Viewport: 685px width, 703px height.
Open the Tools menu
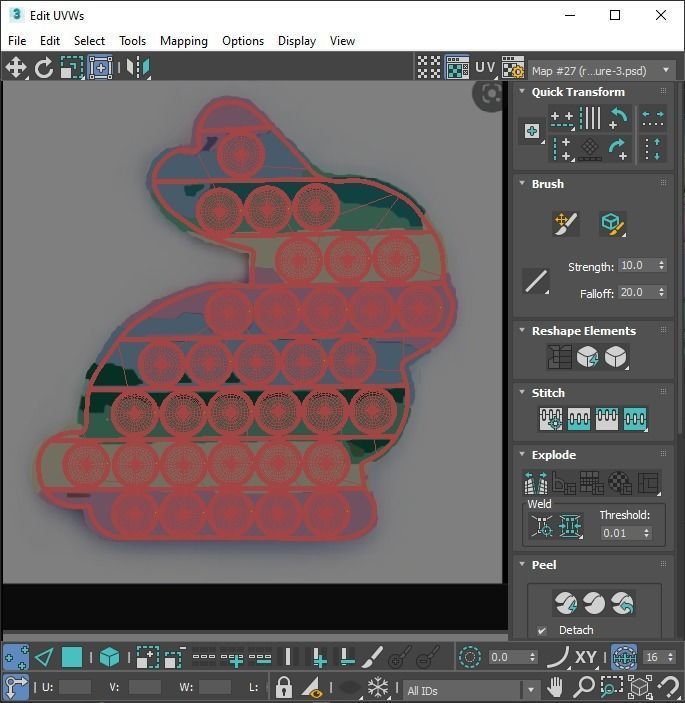(132, 41)
